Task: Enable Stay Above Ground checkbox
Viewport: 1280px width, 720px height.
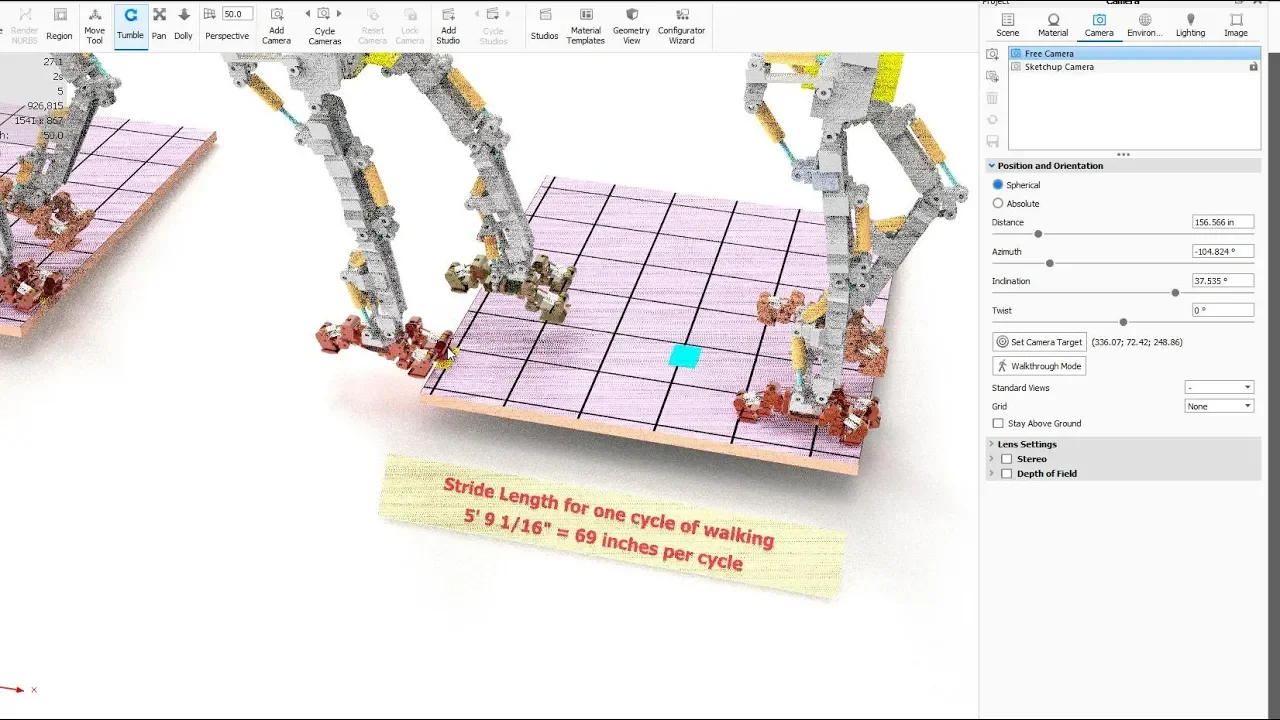Action: pos(998,424)
